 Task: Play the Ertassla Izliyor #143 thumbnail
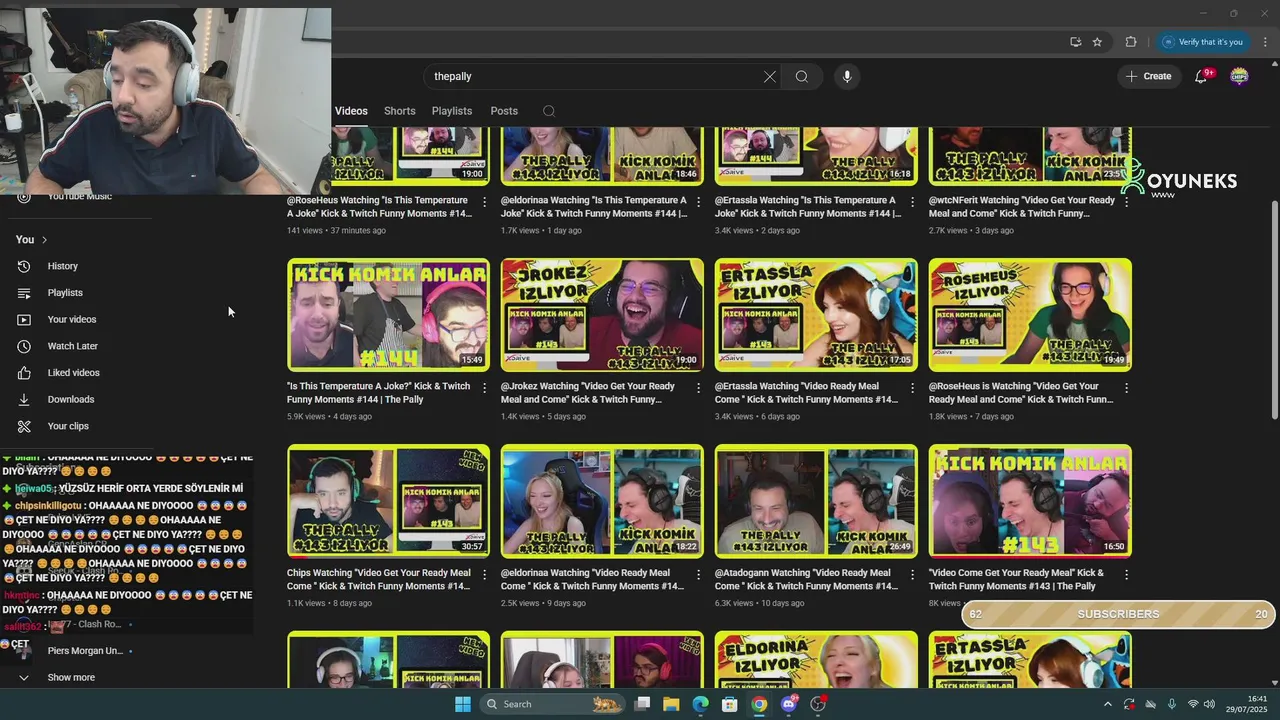click(816, 315)
